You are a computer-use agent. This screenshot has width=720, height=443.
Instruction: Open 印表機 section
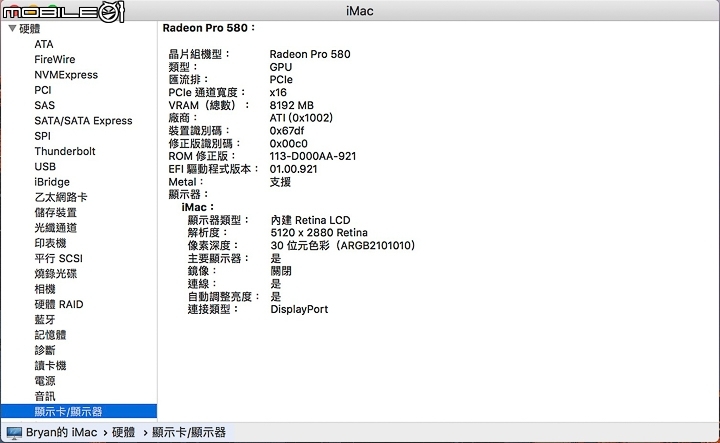pos(50,243)
